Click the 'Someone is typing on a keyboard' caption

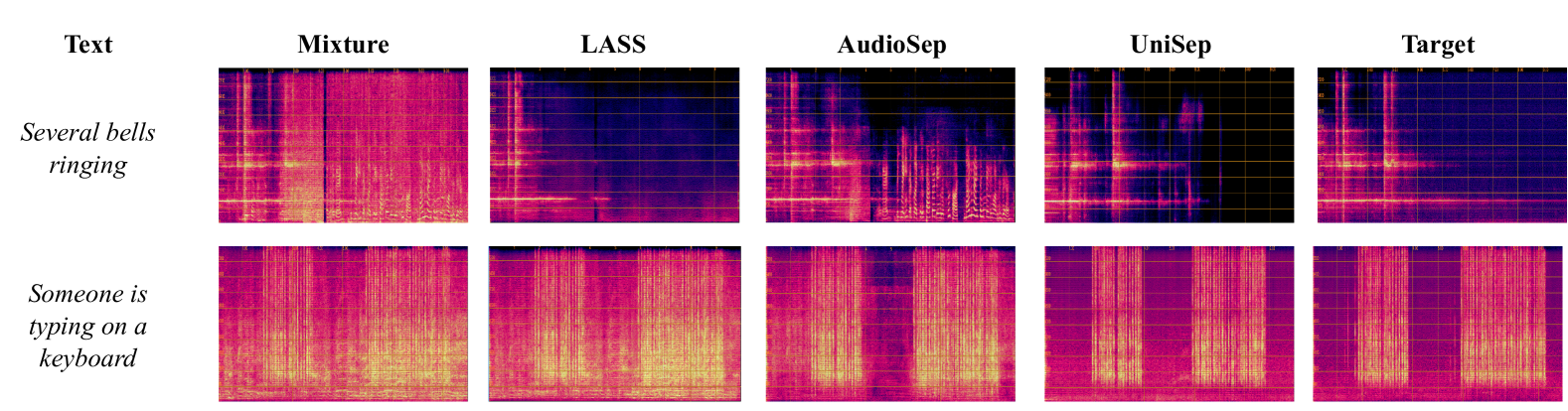(88, 326)
